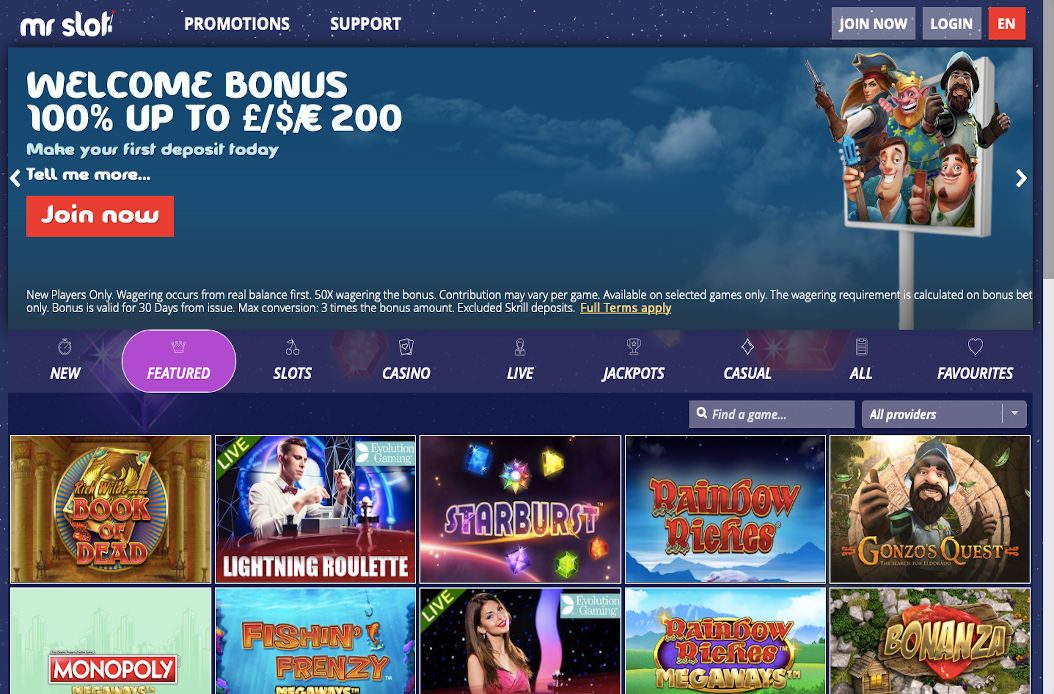Click the red Join now button
This screenshot has height=694, width=1054.
click(x=100, y=216)
